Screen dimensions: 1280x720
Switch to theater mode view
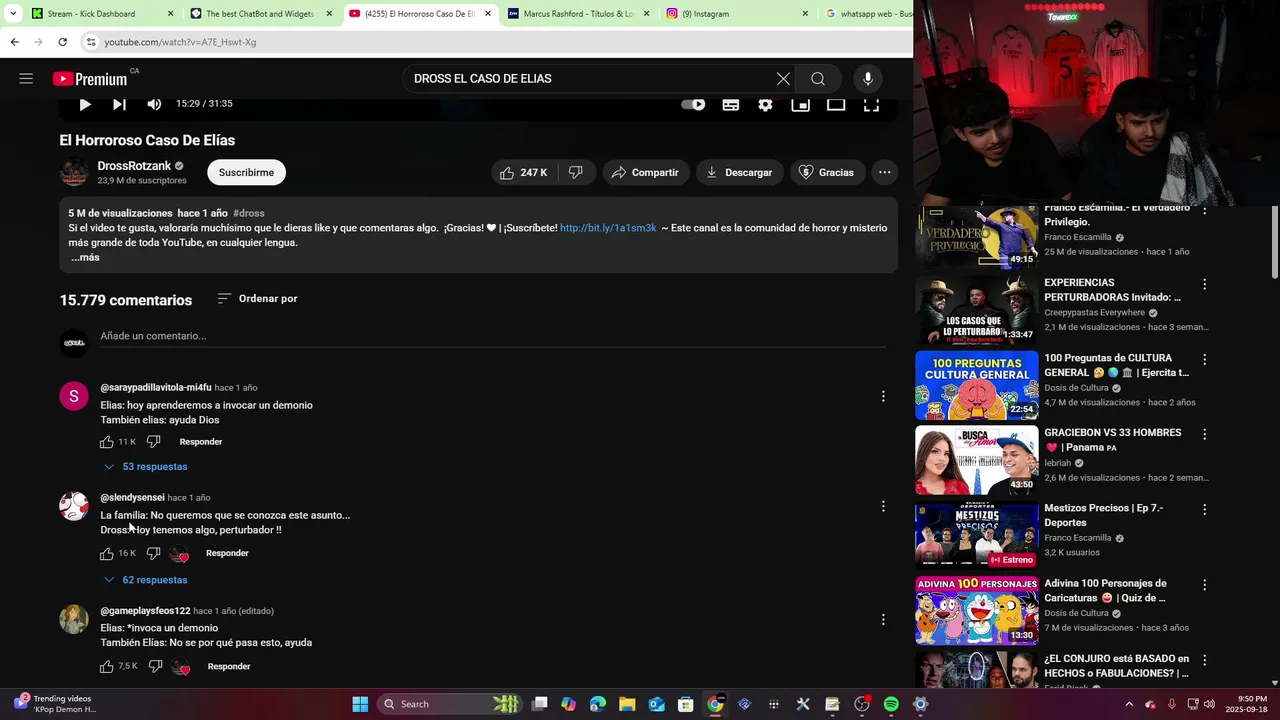(836, 104)
